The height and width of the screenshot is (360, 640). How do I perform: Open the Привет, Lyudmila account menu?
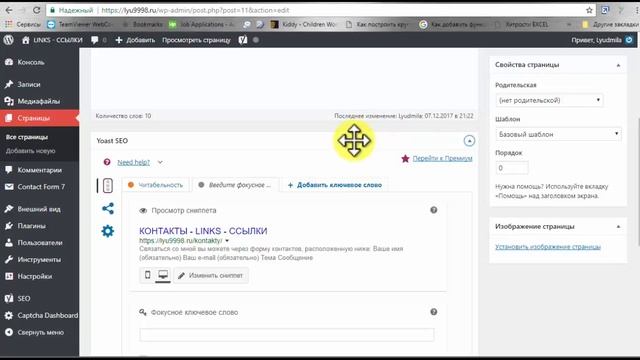coord(602,40)
